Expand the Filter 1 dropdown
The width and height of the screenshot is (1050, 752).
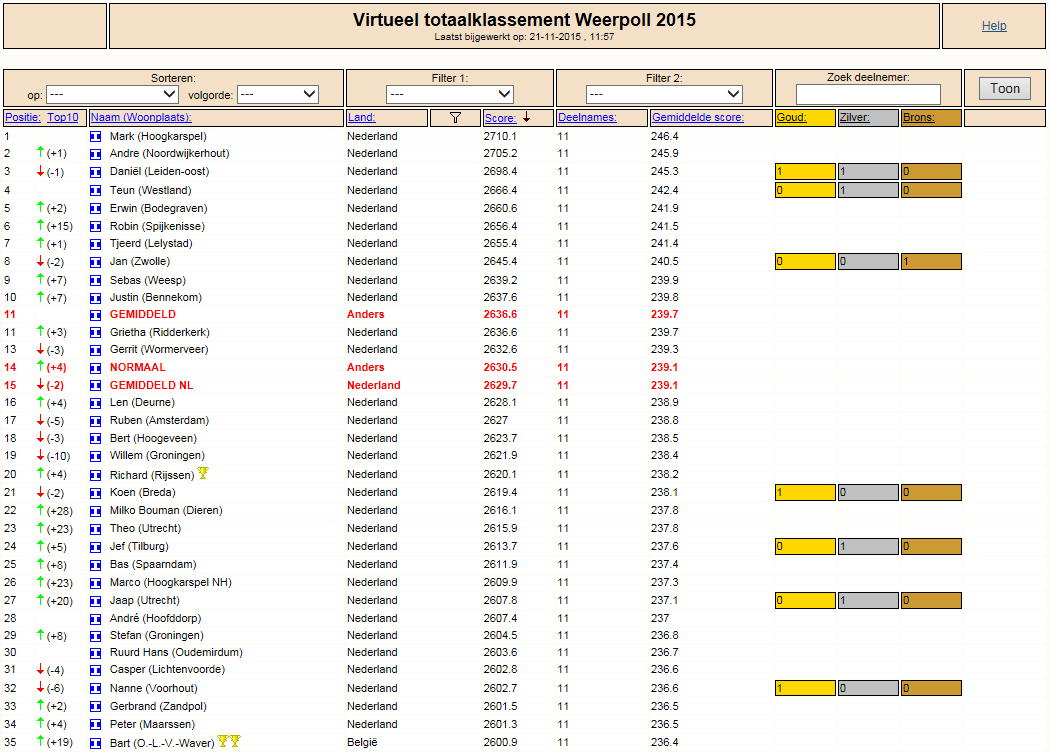click(450, 94)
